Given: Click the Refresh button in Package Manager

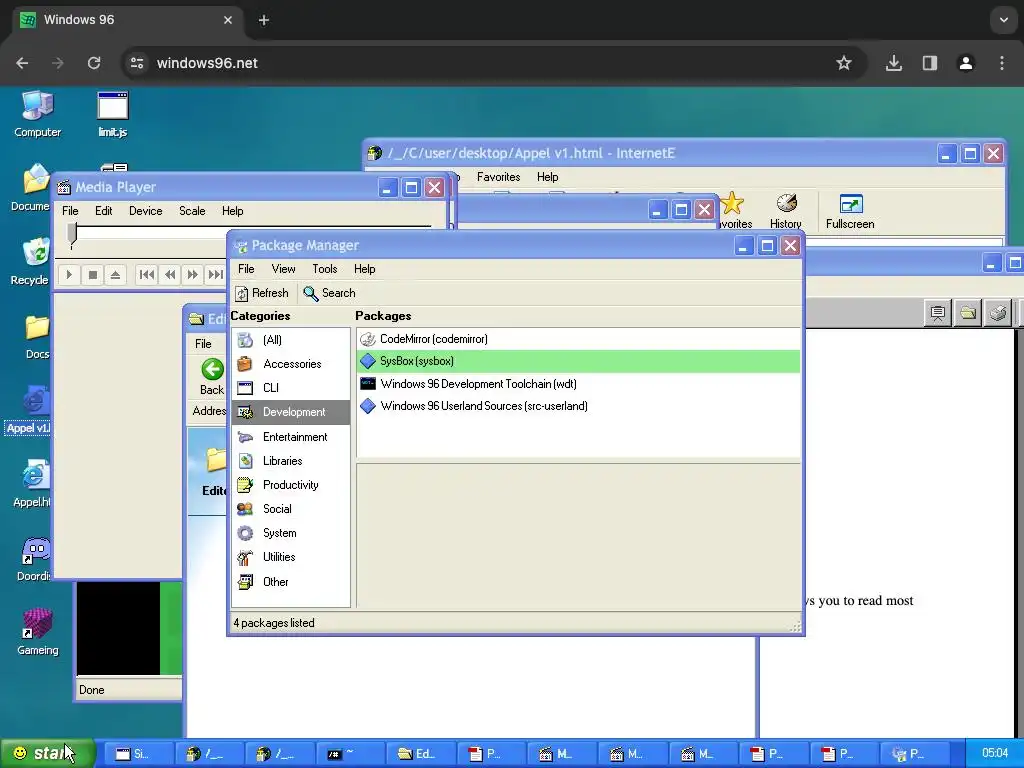Looking at the screenshot, I should (x=262, y=293).
